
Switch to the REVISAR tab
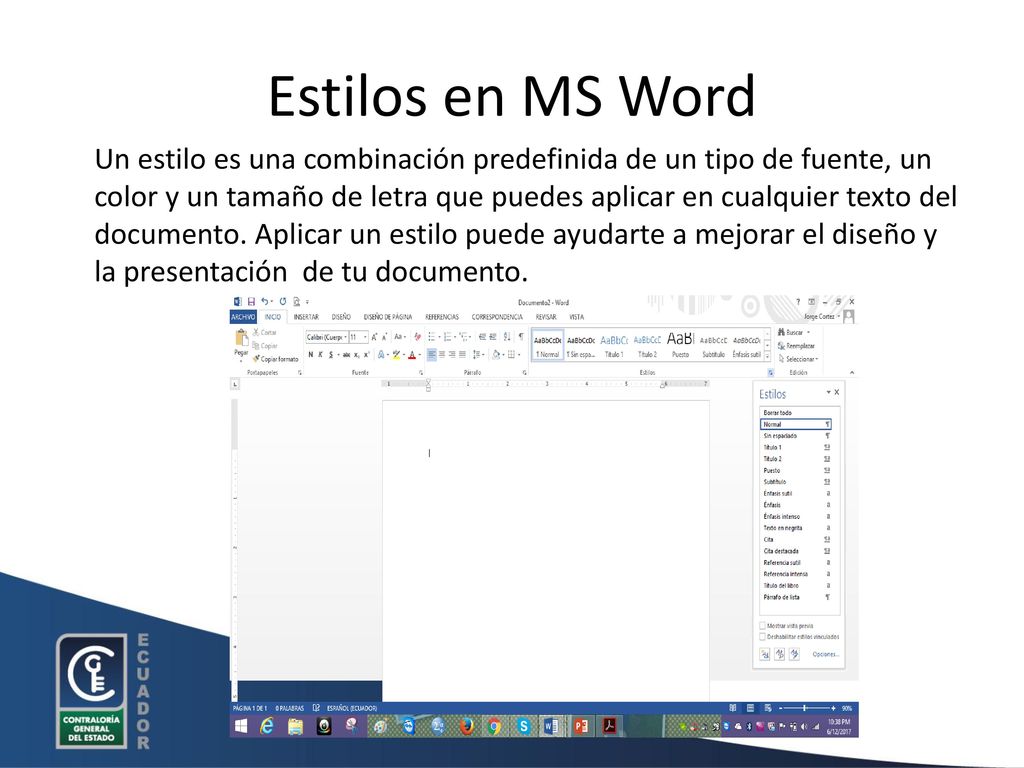(546, 317)
